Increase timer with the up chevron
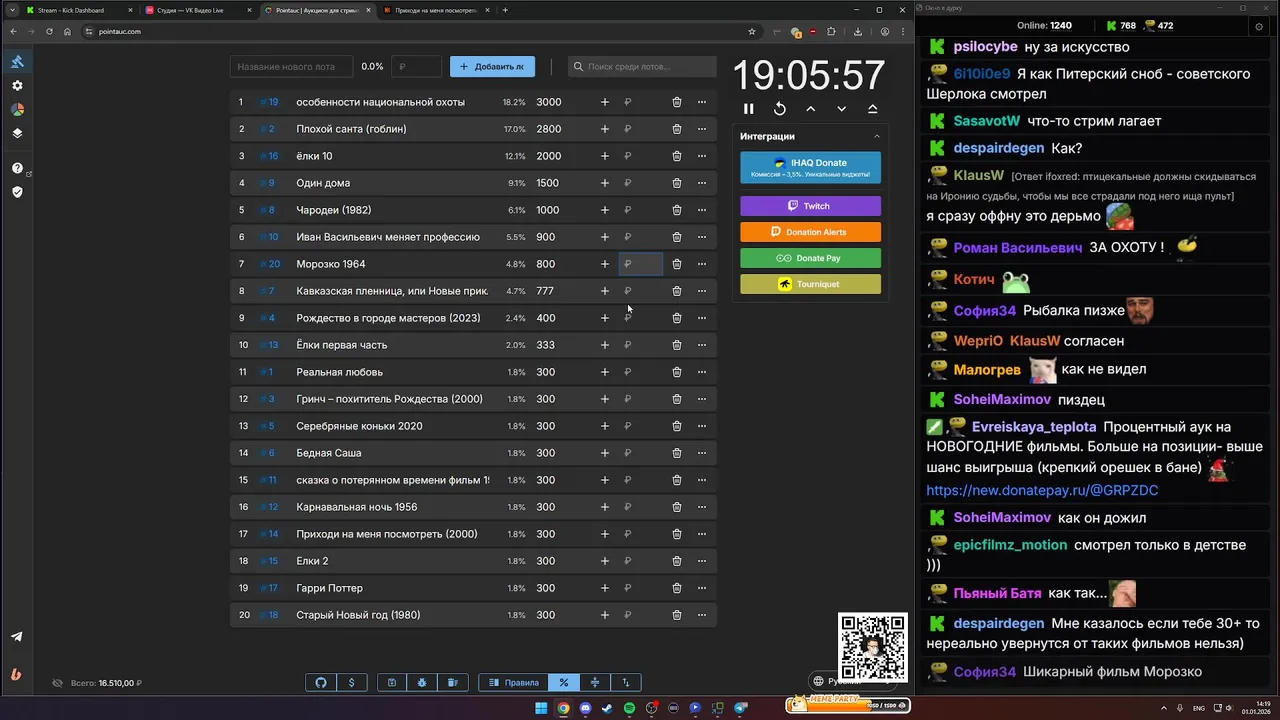 [811, 109]
